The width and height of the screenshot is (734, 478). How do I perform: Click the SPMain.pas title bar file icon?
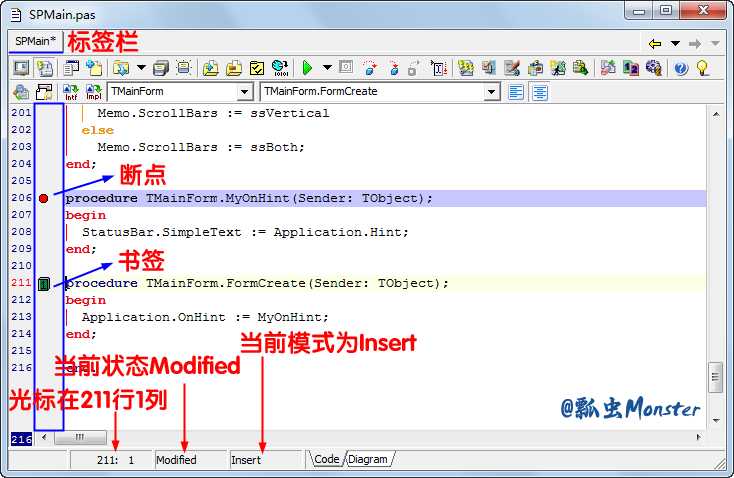[16, 15]
